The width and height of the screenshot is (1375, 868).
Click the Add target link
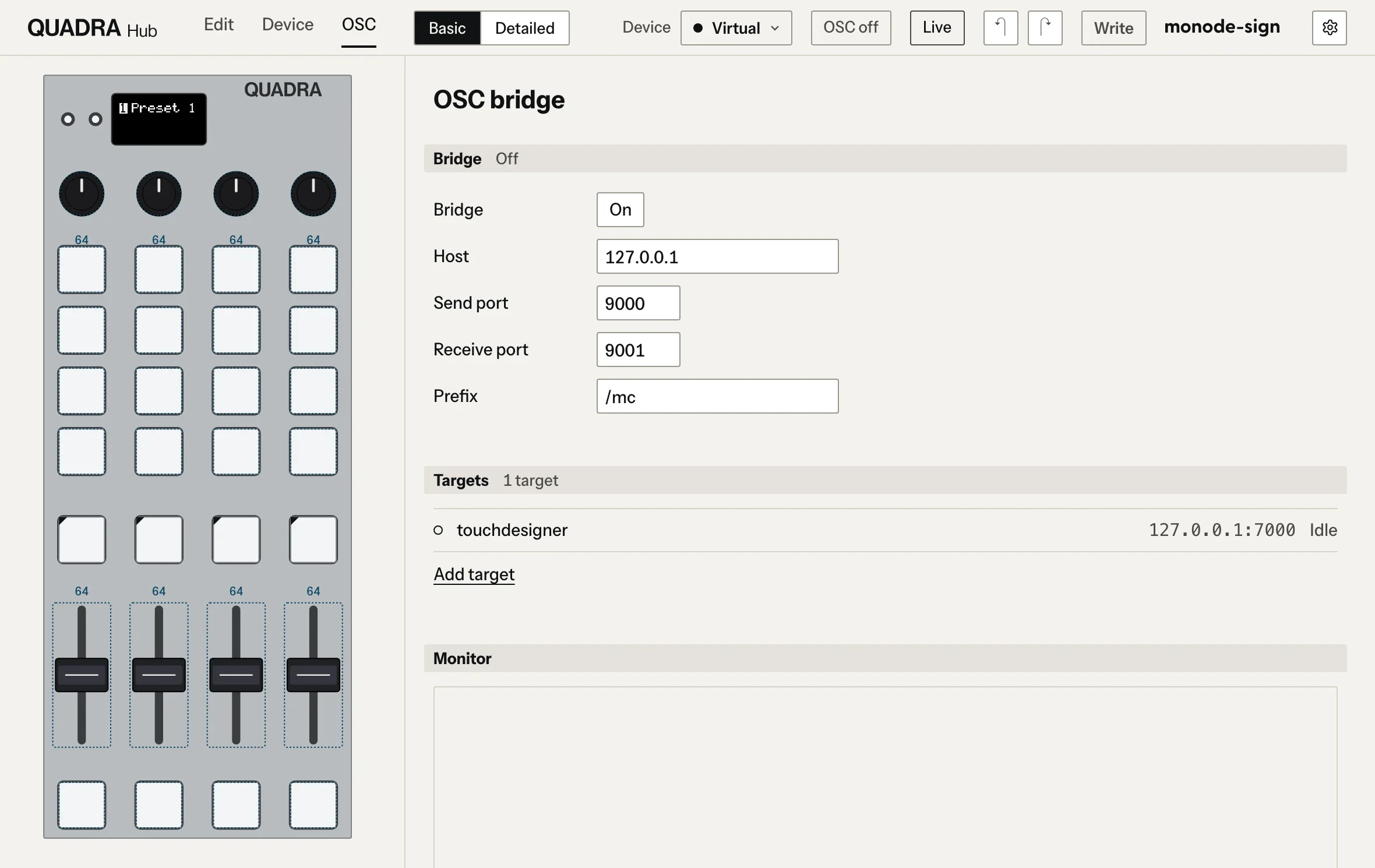coord(474,574)
